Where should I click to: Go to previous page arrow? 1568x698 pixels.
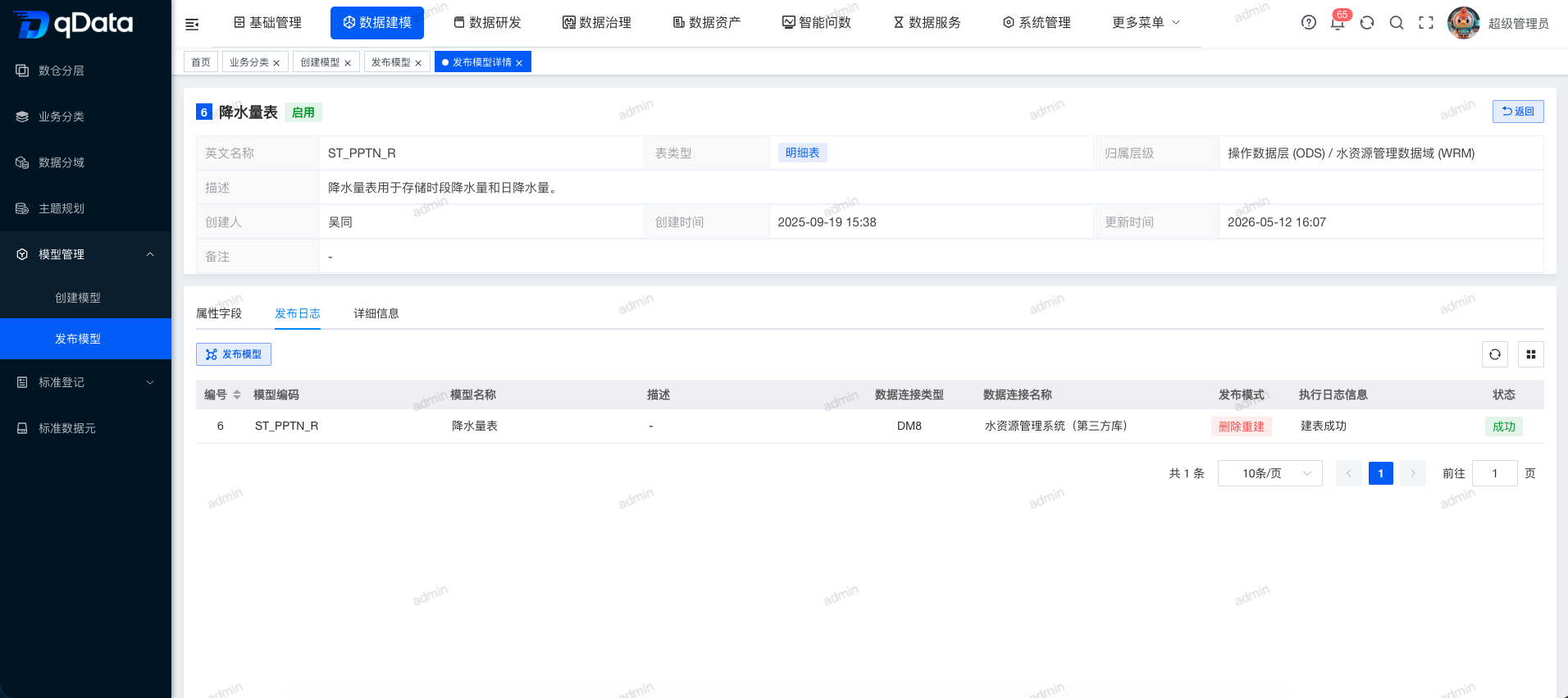click(1348, 473)
